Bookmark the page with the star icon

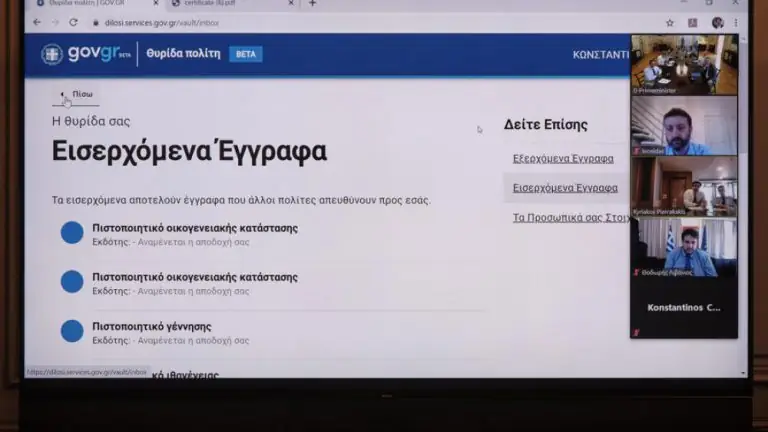click(x=670, y=23)
